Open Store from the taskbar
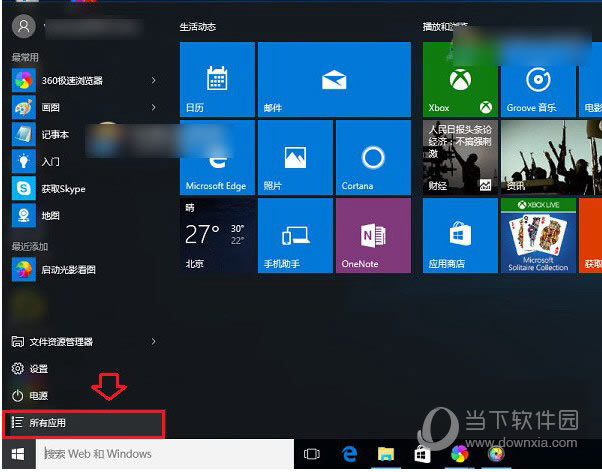The width and height of the screenshot is (602, 472). [x=422, y=454]
